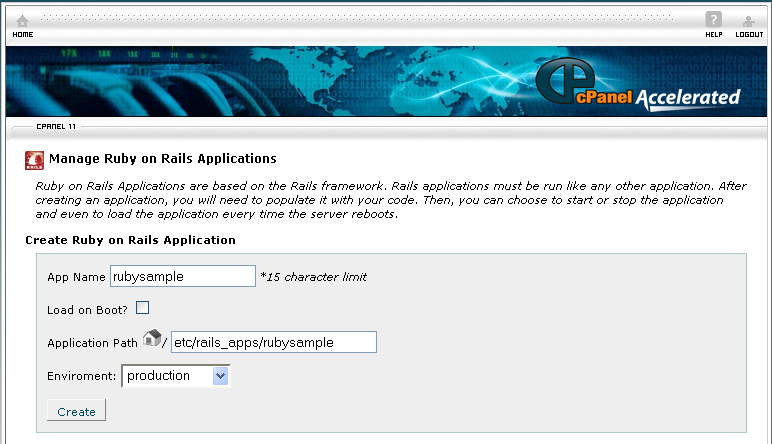Click the 'Create Ruby on Rails Application' heading
The height and width of the screenshot is (444, 772).
coord(130,240)
